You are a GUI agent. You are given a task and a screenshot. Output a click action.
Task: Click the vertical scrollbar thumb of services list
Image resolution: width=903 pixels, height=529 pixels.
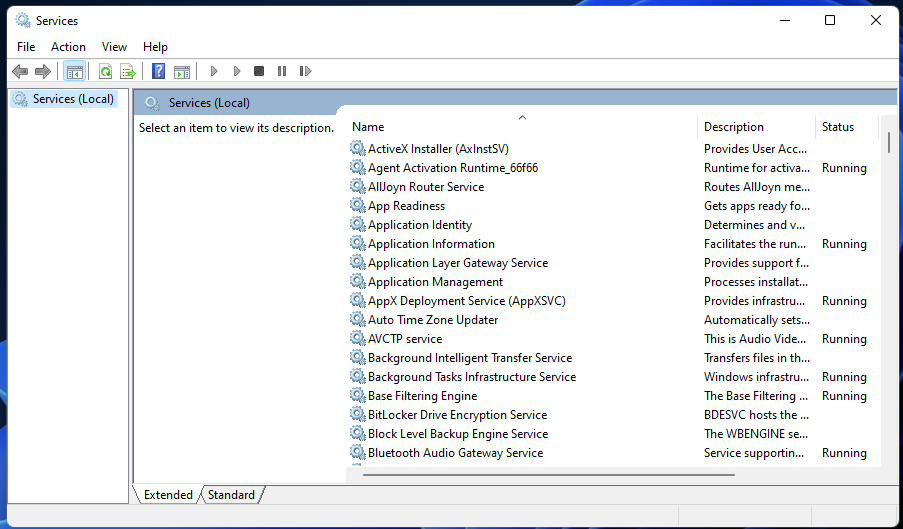(x=889, y=142)
